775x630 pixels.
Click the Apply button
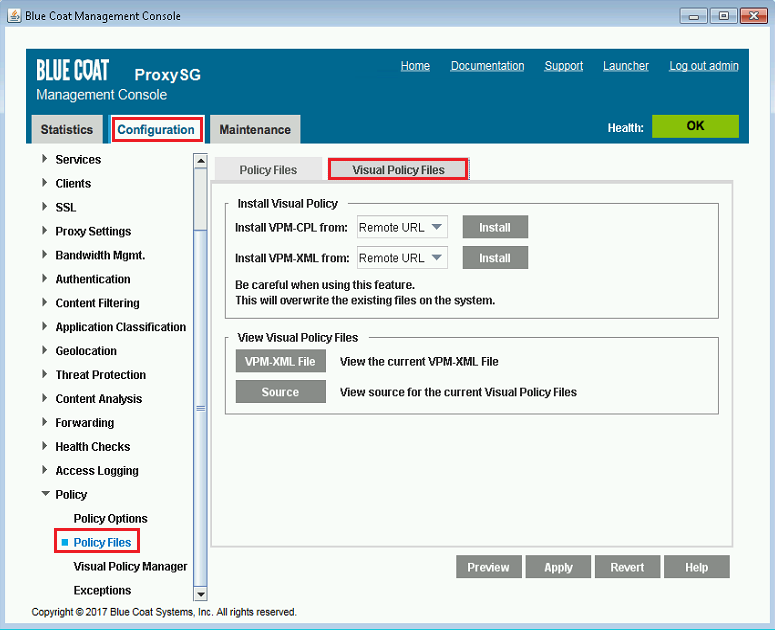(x=558, y=567)
